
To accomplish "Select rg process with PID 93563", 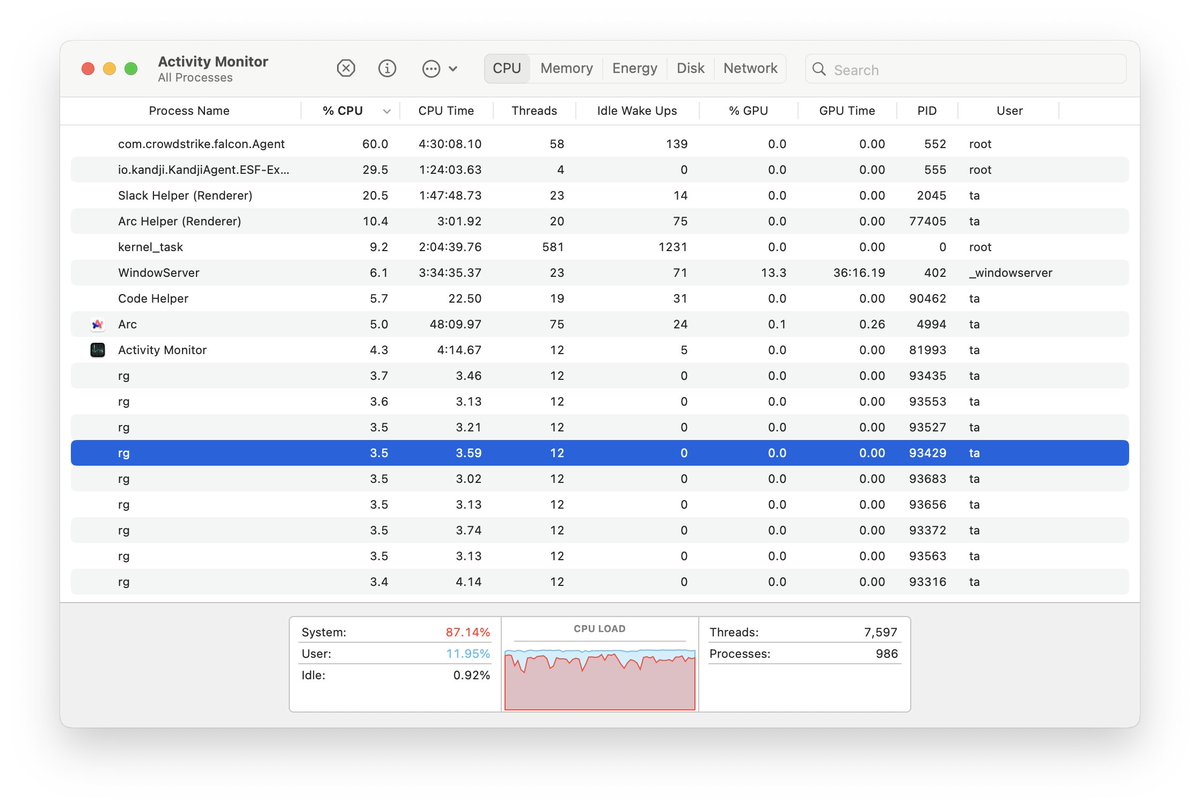I will click(x=600, y=556).
